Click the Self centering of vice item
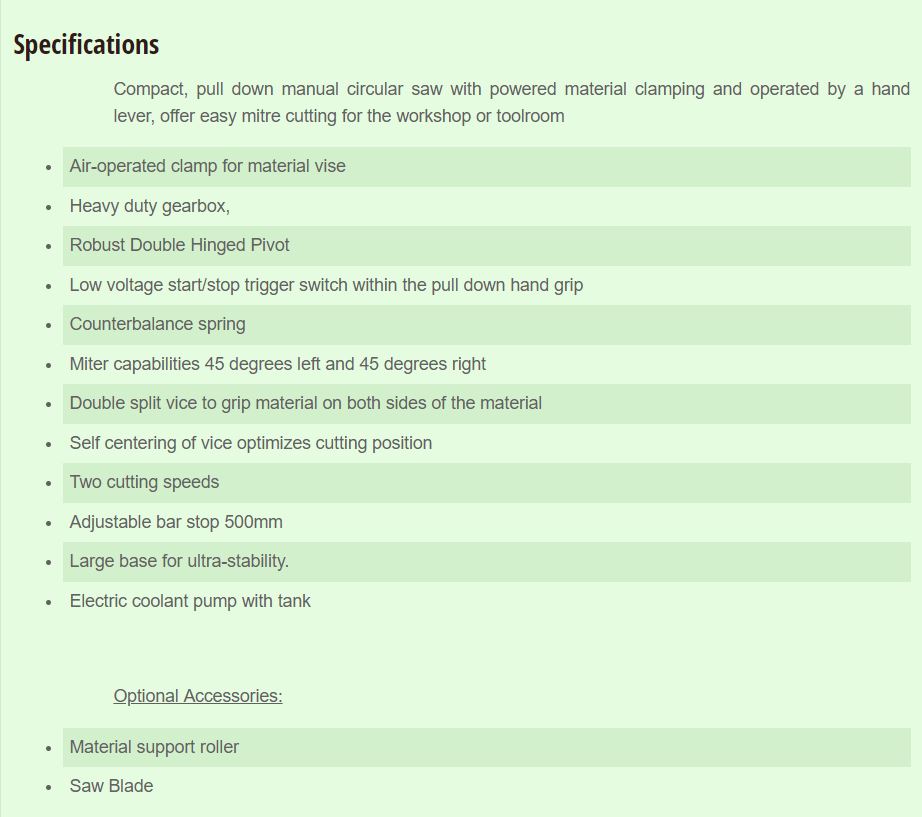922x817 pixels. pos(250,443)
